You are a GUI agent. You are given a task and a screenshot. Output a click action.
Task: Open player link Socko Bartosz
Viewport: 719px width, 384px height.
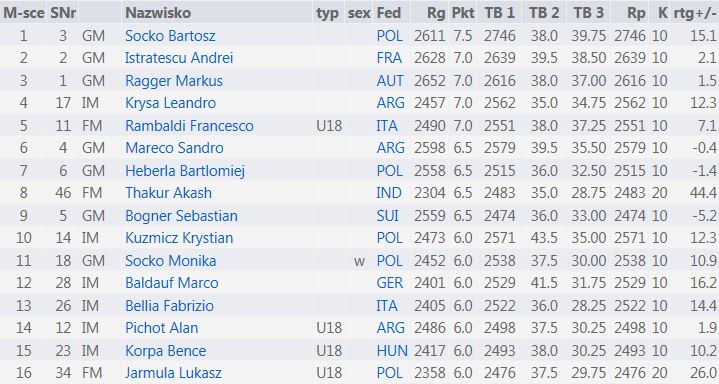170,36
